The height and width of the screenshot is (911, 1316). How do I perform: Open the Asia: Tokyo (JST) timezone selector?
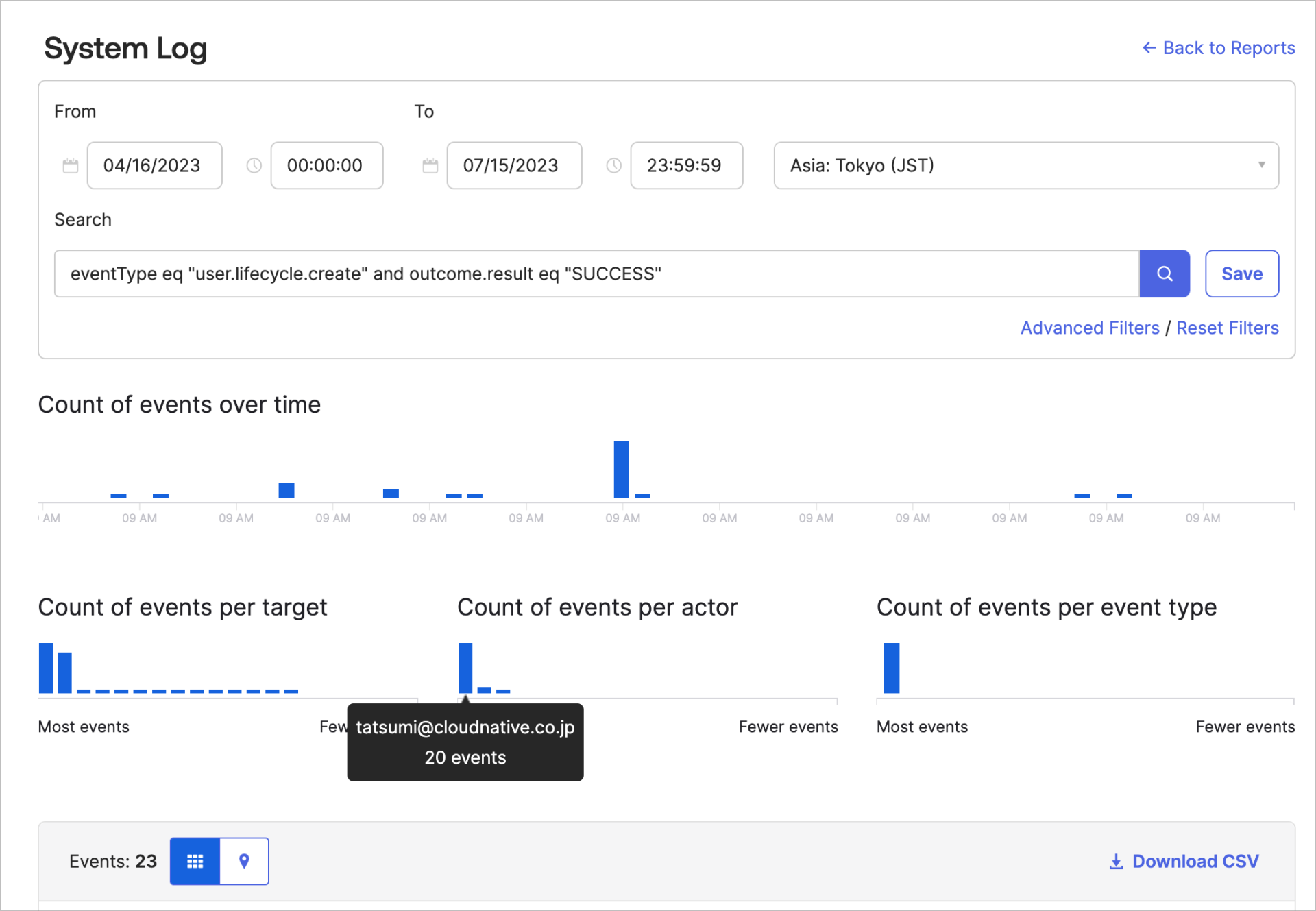pos(1026,165)
